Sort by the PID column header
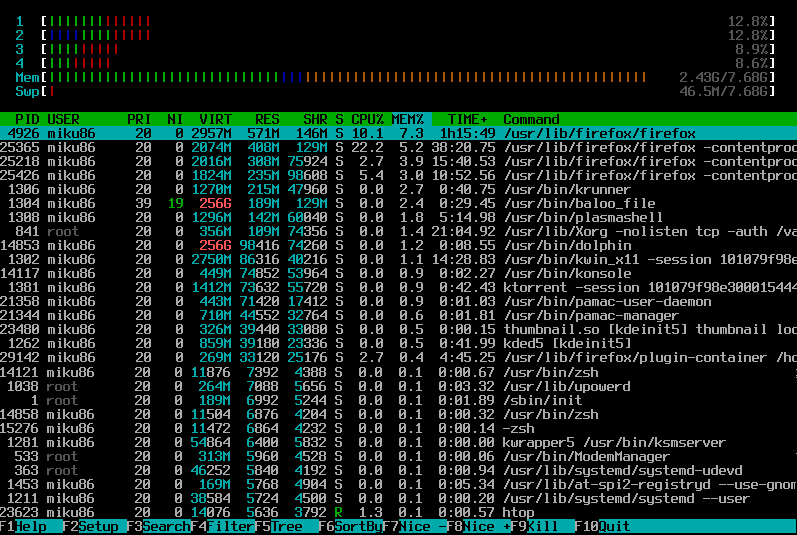 pyautogui.click(x=27, y=119)
